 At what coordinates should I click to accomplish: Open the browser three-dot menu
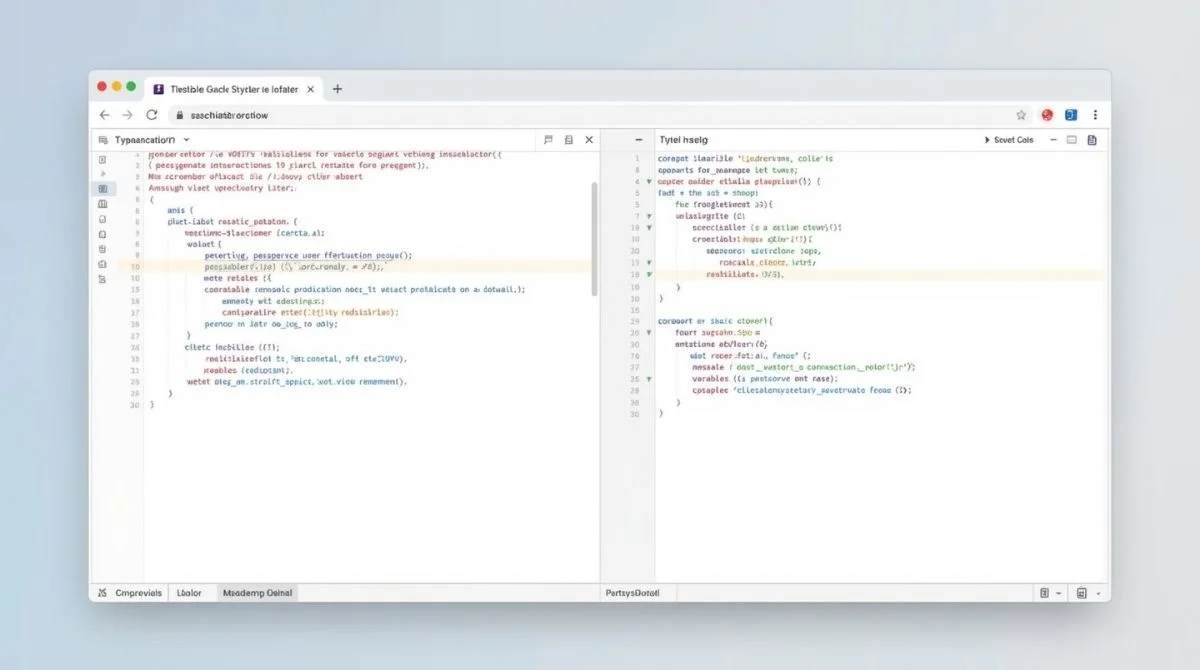(x=1096, y=115)
